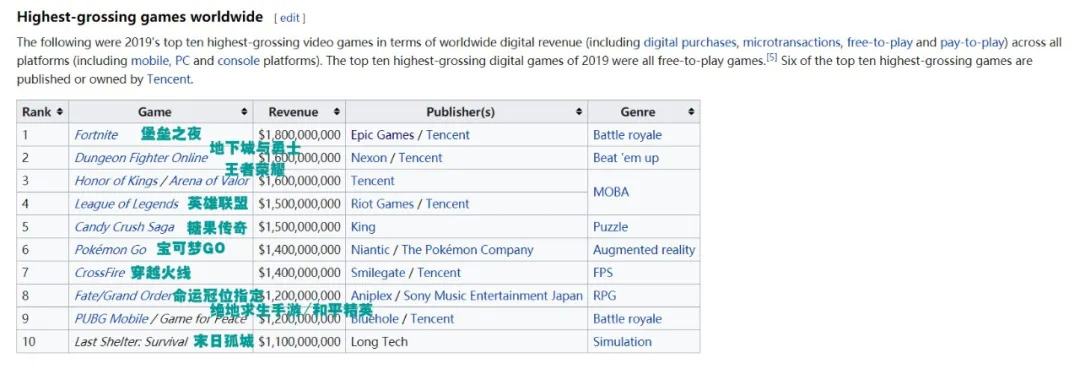Sort table by Game column arrows
This screenshot has width=1080, height=369.
(x=244, y=112)
